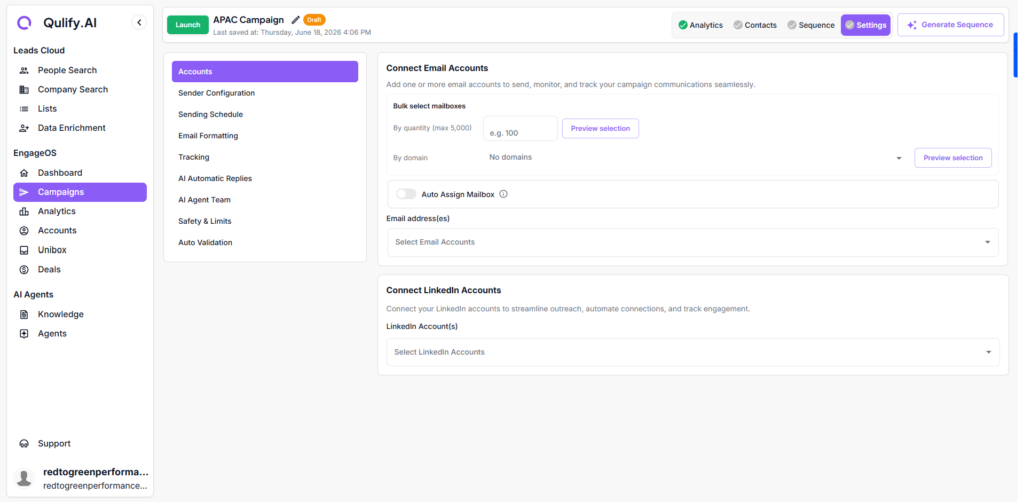The height and width of the screenshot is (502, 1024).
Task: Open the Settings step tab
Action: coord(865,25)
